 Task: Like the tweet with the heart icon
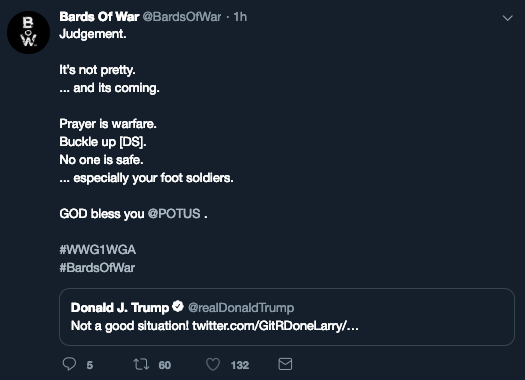(213, 364)
